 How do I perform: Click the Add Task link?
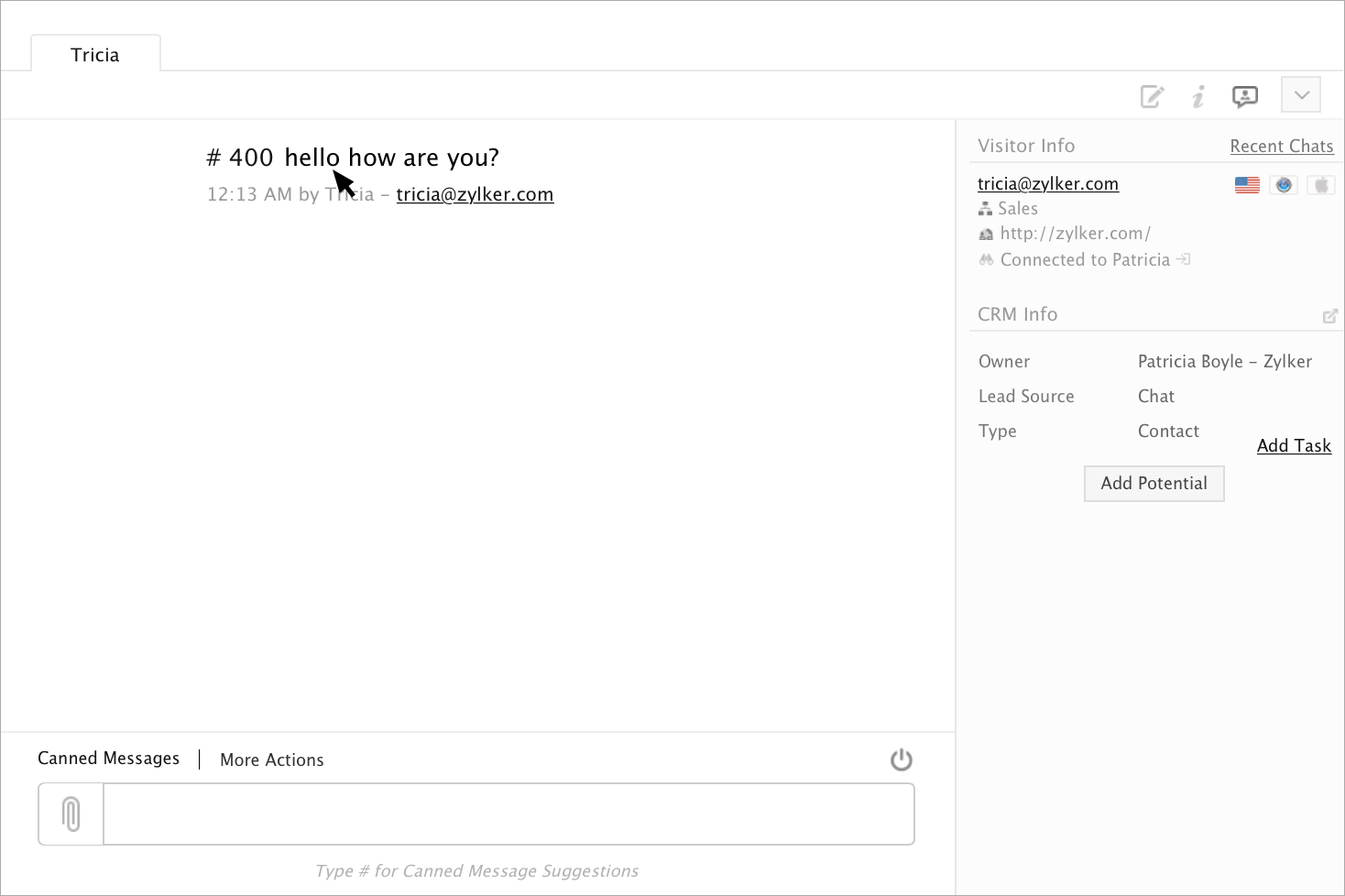(x=1294, y=446)
